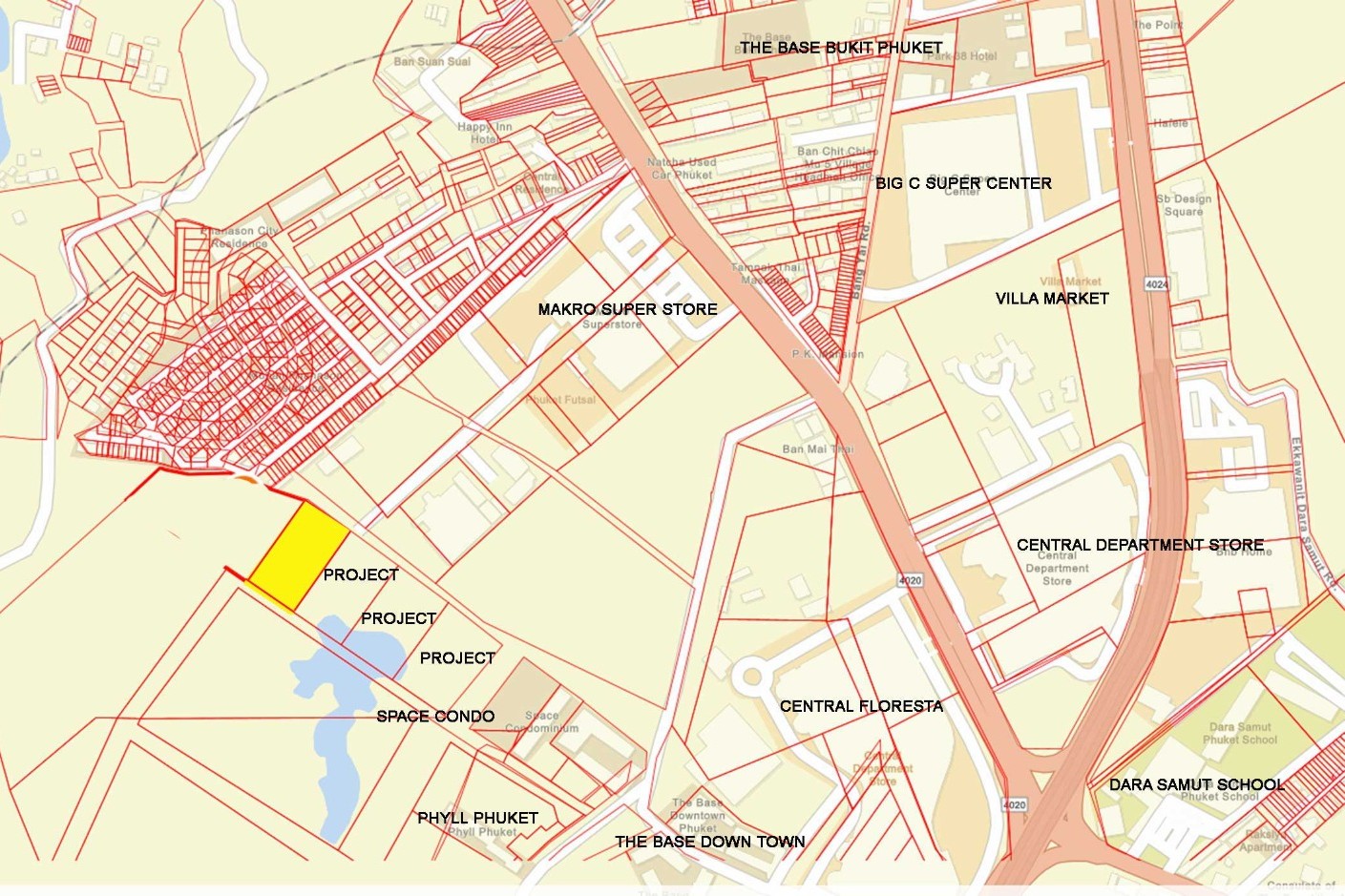
Task: Click the Park 38 Hotel label
Action: click(x=961, y=56)
